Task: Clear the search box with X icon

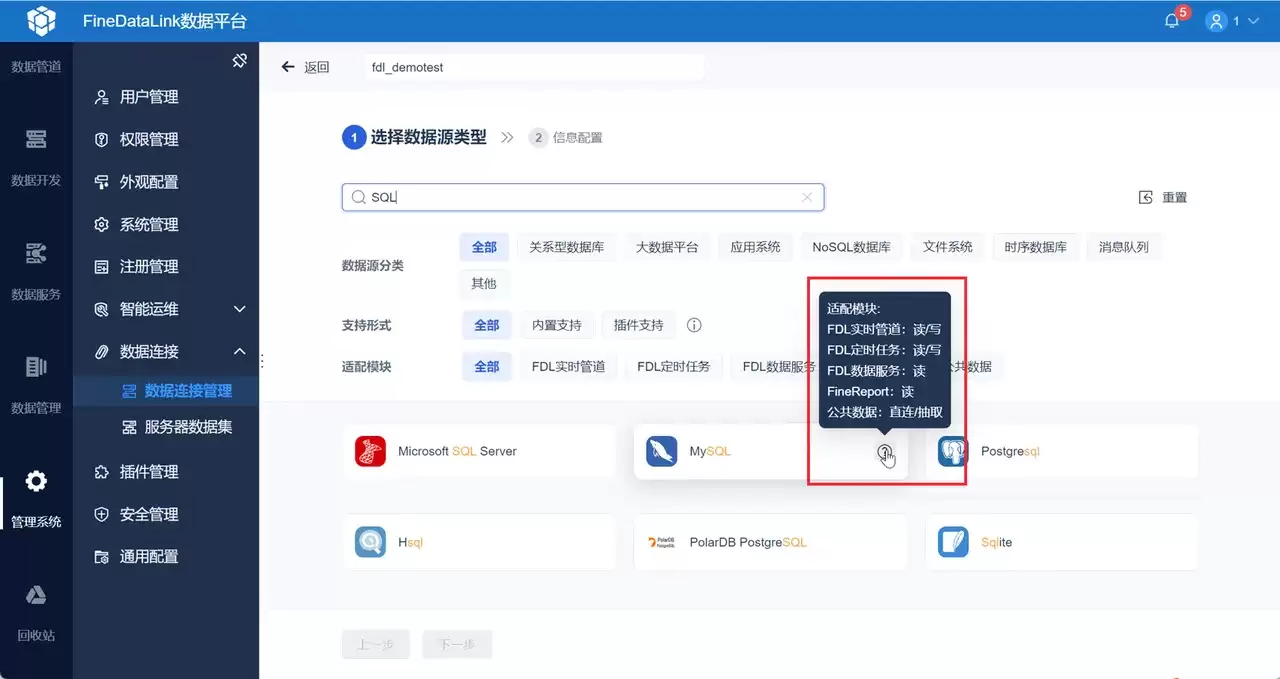Action: click(x=807, y=197)
